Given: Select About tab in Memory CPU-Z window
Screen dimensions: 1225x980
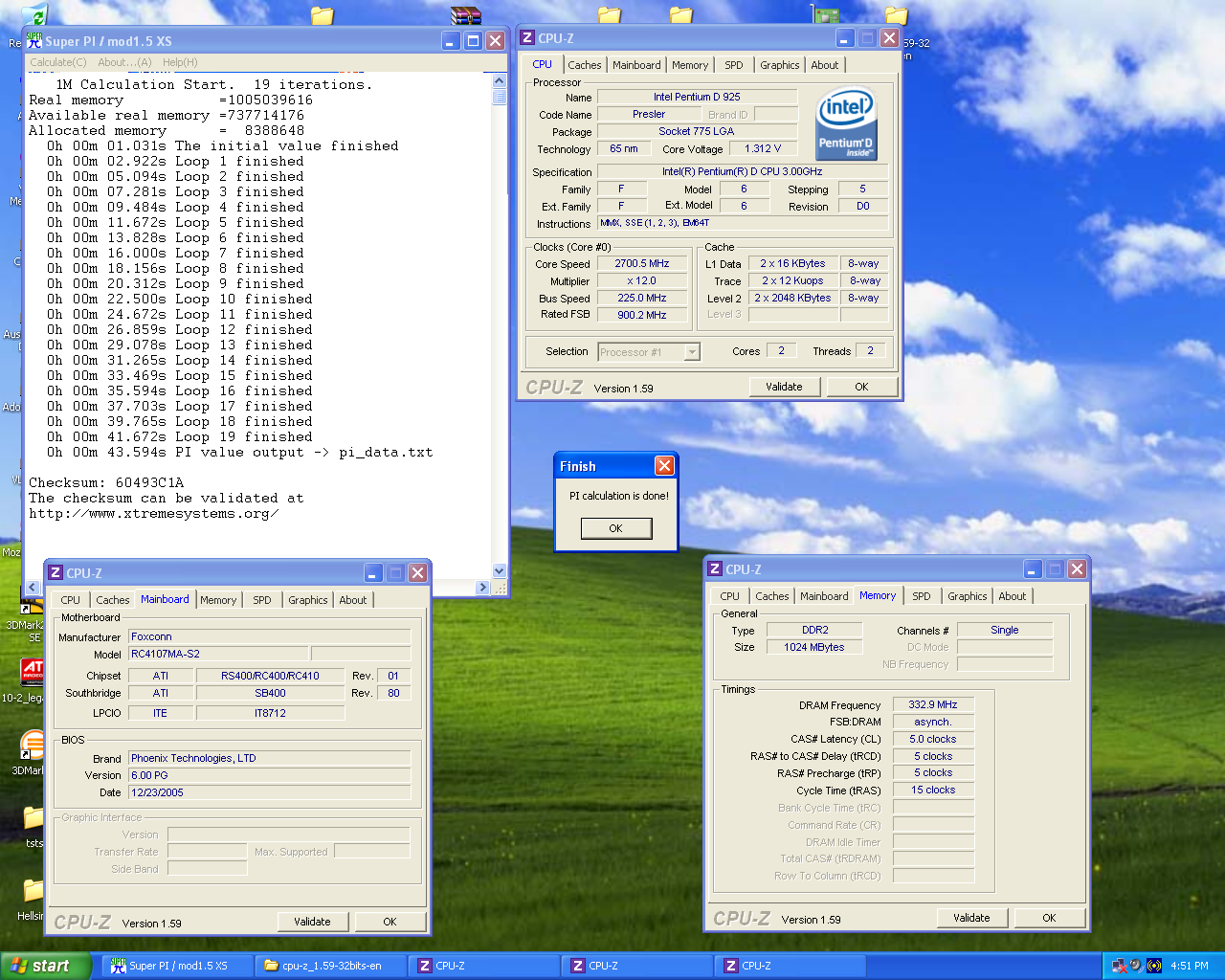Looking at the screenshot, I should coord(1013,596).
